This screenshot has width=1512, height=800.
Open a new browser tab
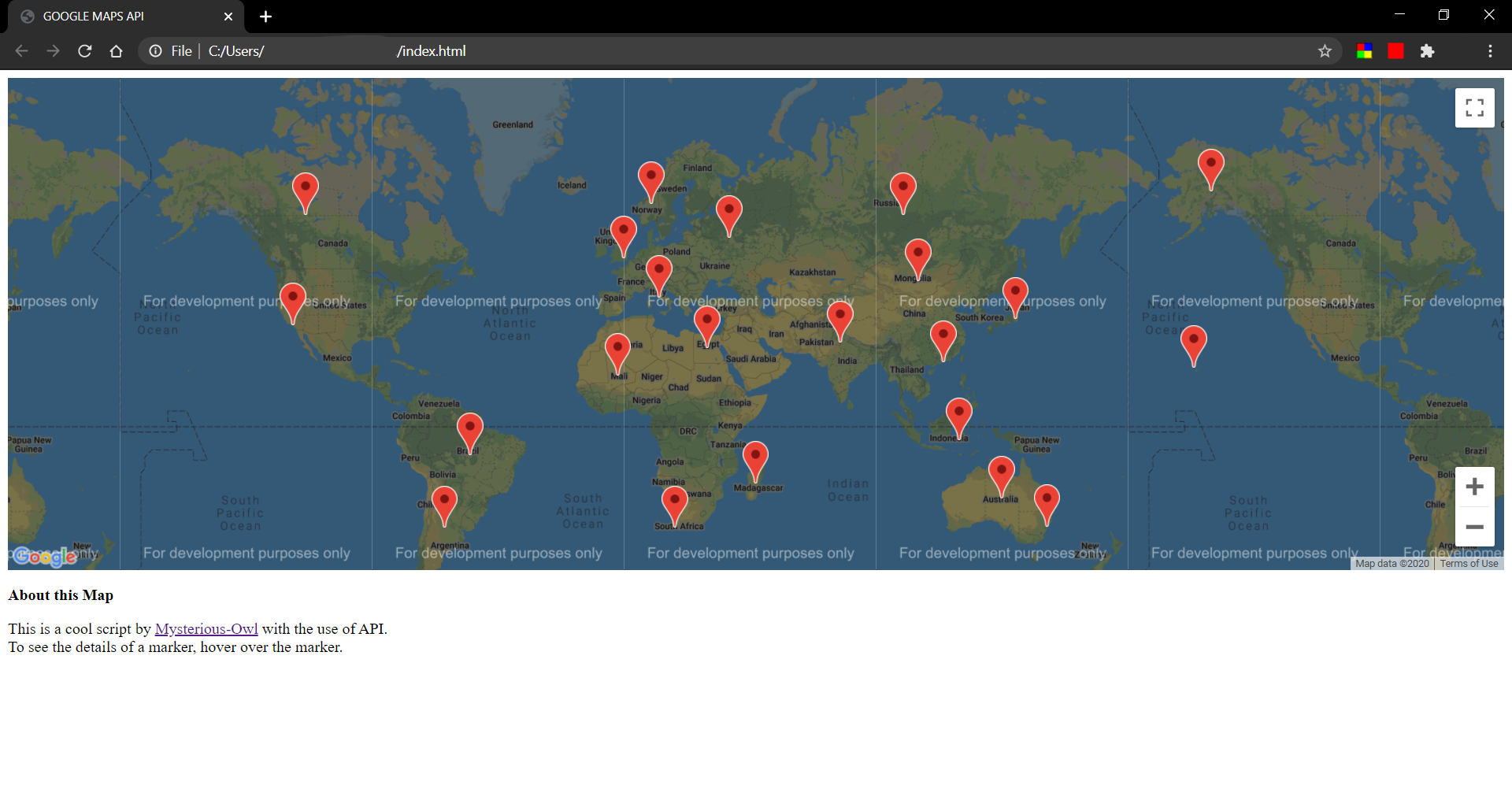265,17
